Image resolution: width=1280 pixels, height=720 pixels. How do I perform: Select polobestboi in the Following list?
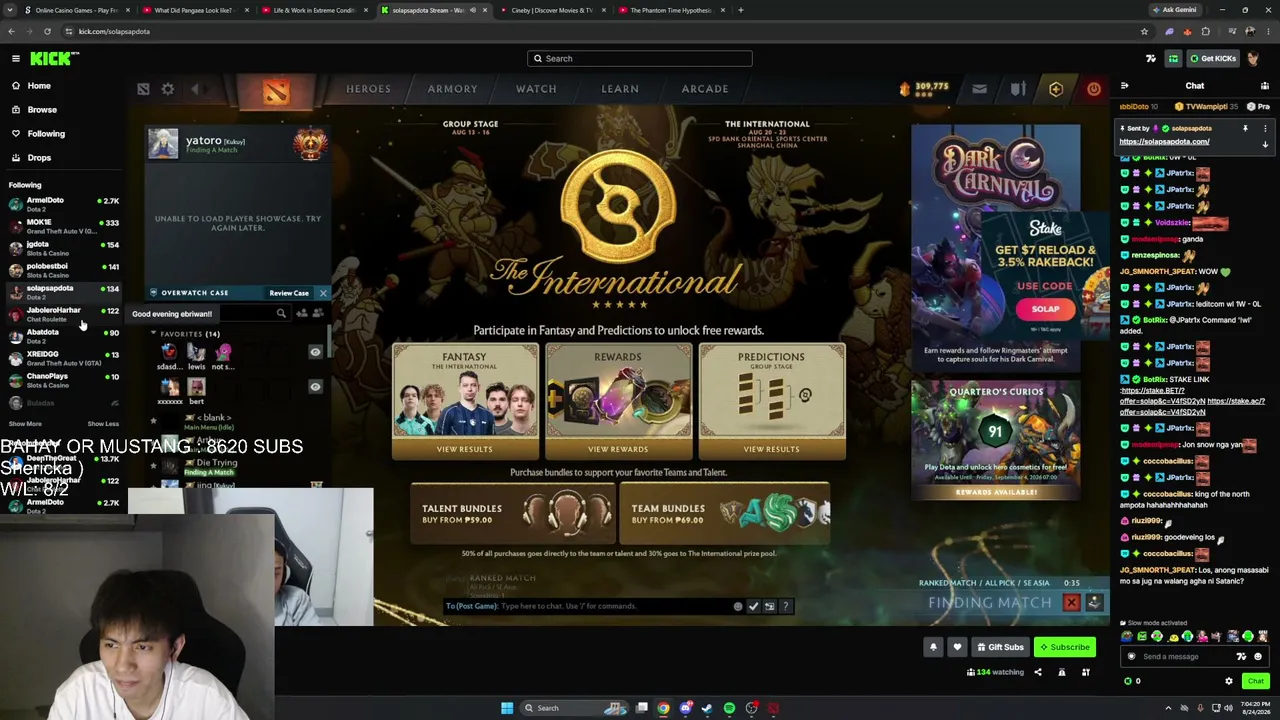coord(63,270)
